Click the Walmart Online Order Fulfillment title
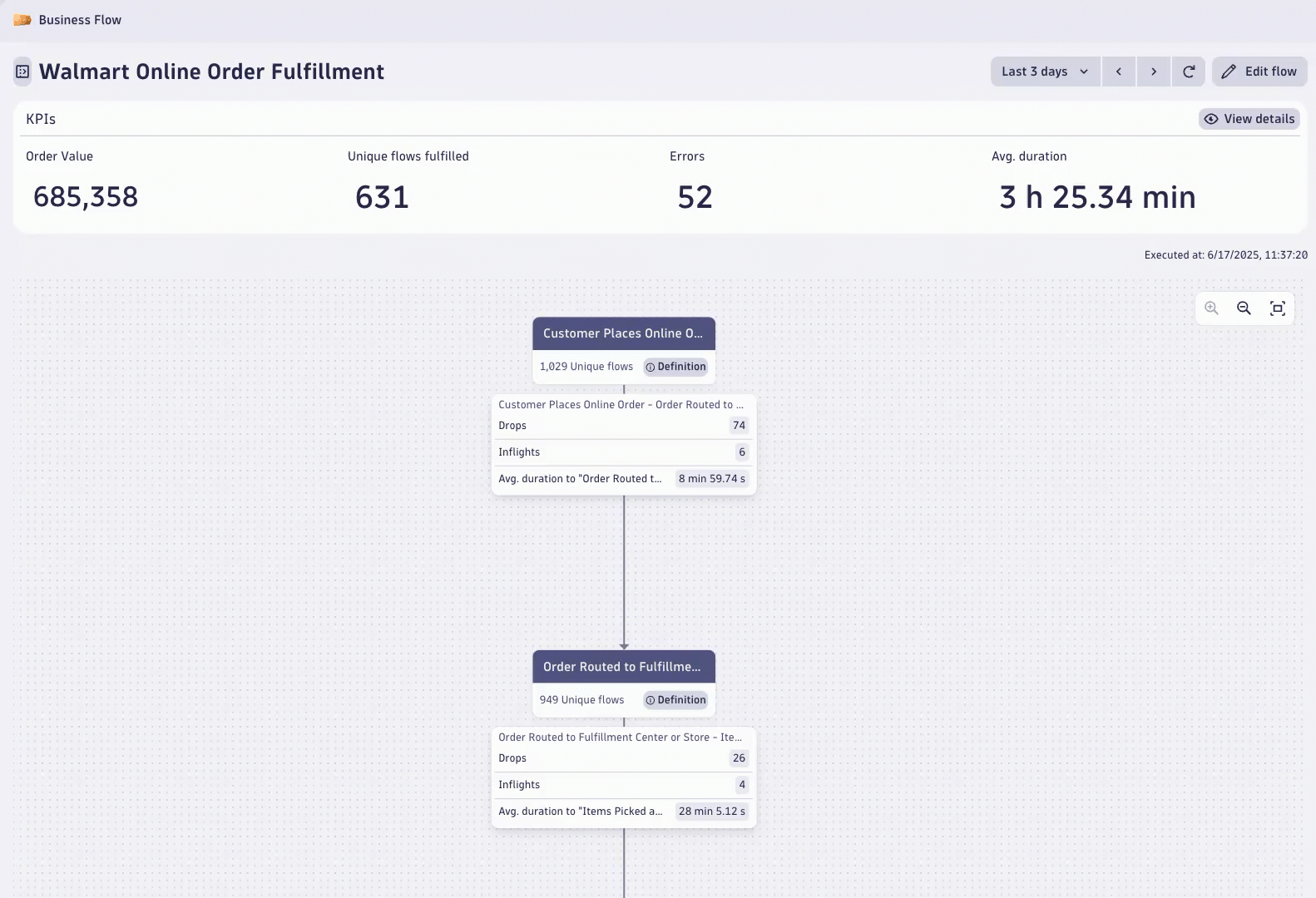The image size is (1316, 898). click(212, 72)
